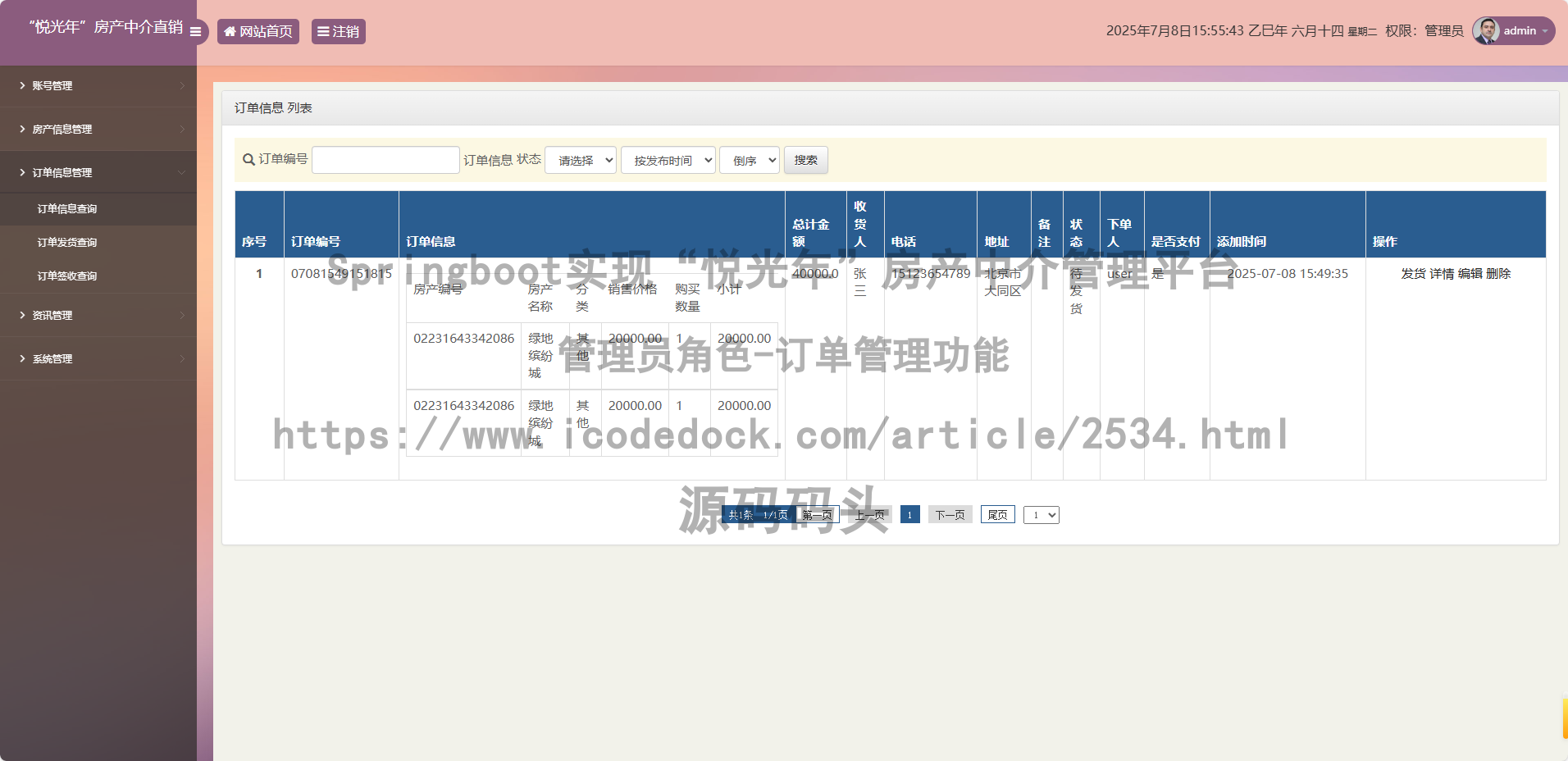Click 详情 link in order row
Viewport: 1568px width, 761px height.
click(1442, 274)
